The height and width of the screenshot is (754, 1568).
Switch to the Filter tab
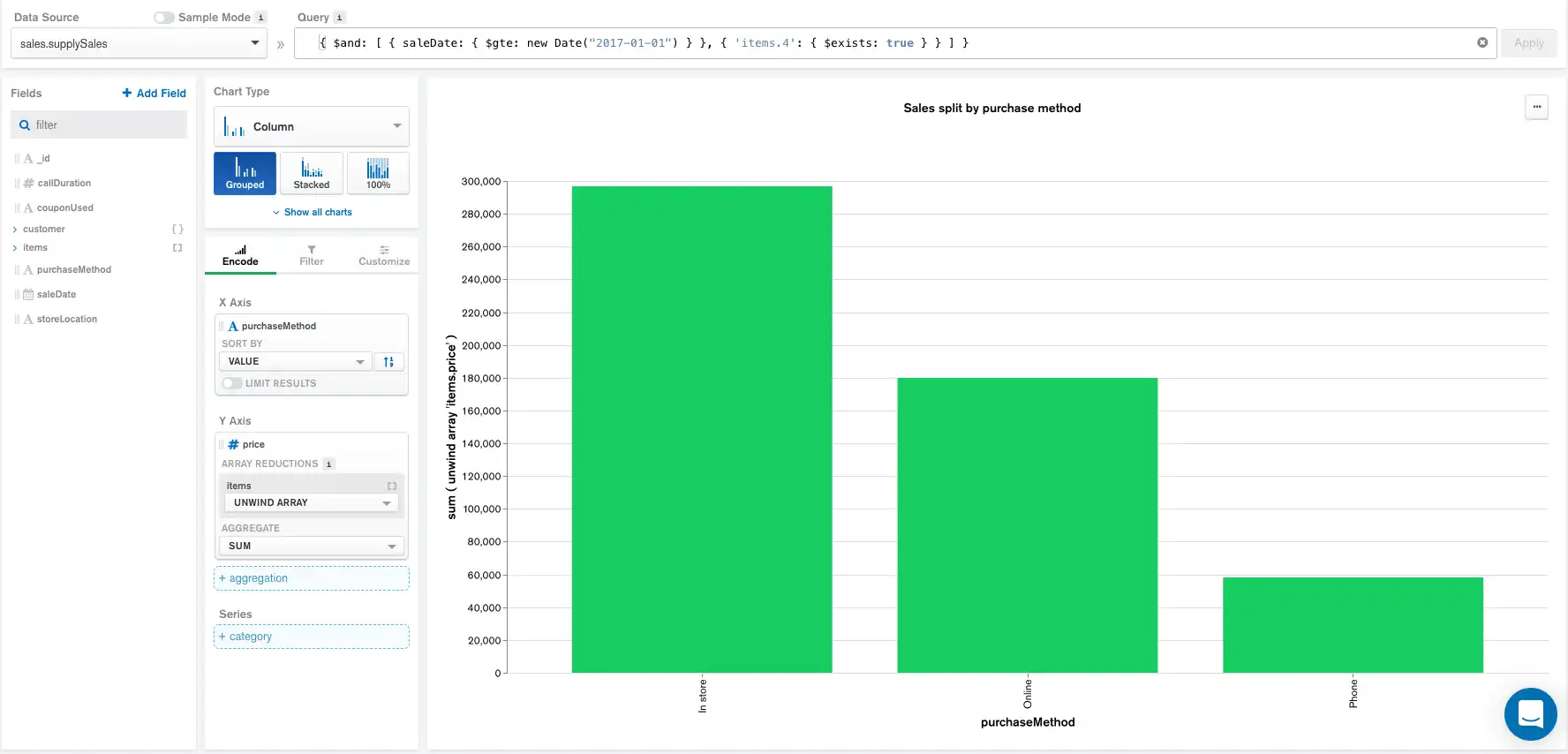(311, 255)
